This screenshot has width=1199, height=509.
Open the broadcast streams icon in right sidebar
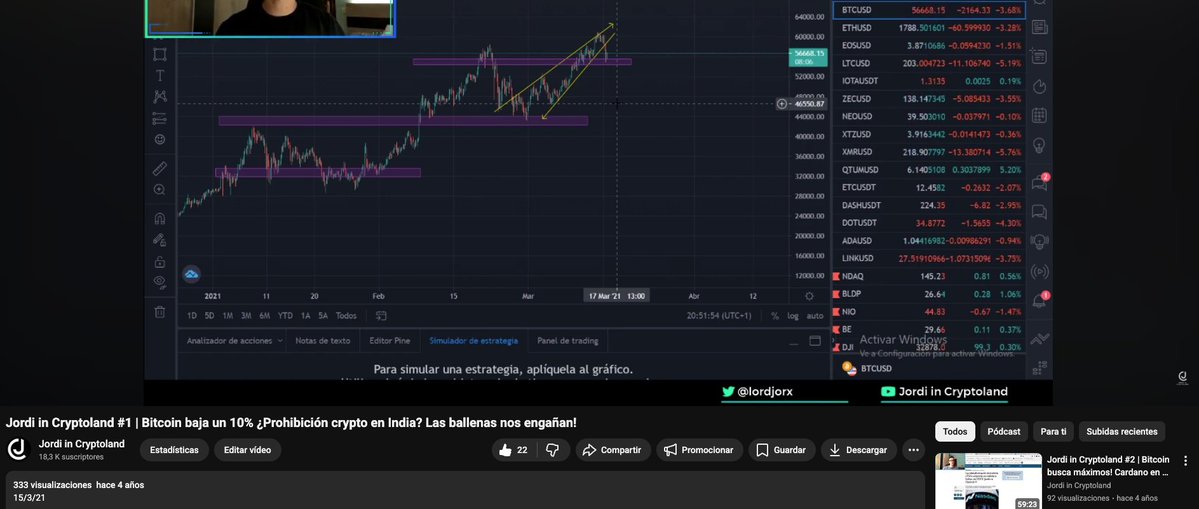tap(1039, 271)
